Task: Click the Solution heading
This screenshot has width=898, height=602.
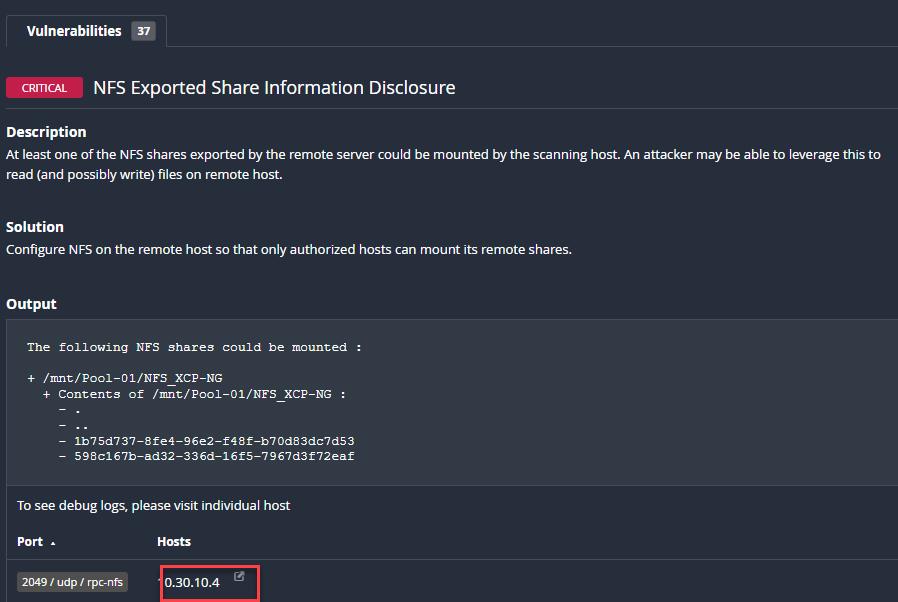Action: pos(35,227)
